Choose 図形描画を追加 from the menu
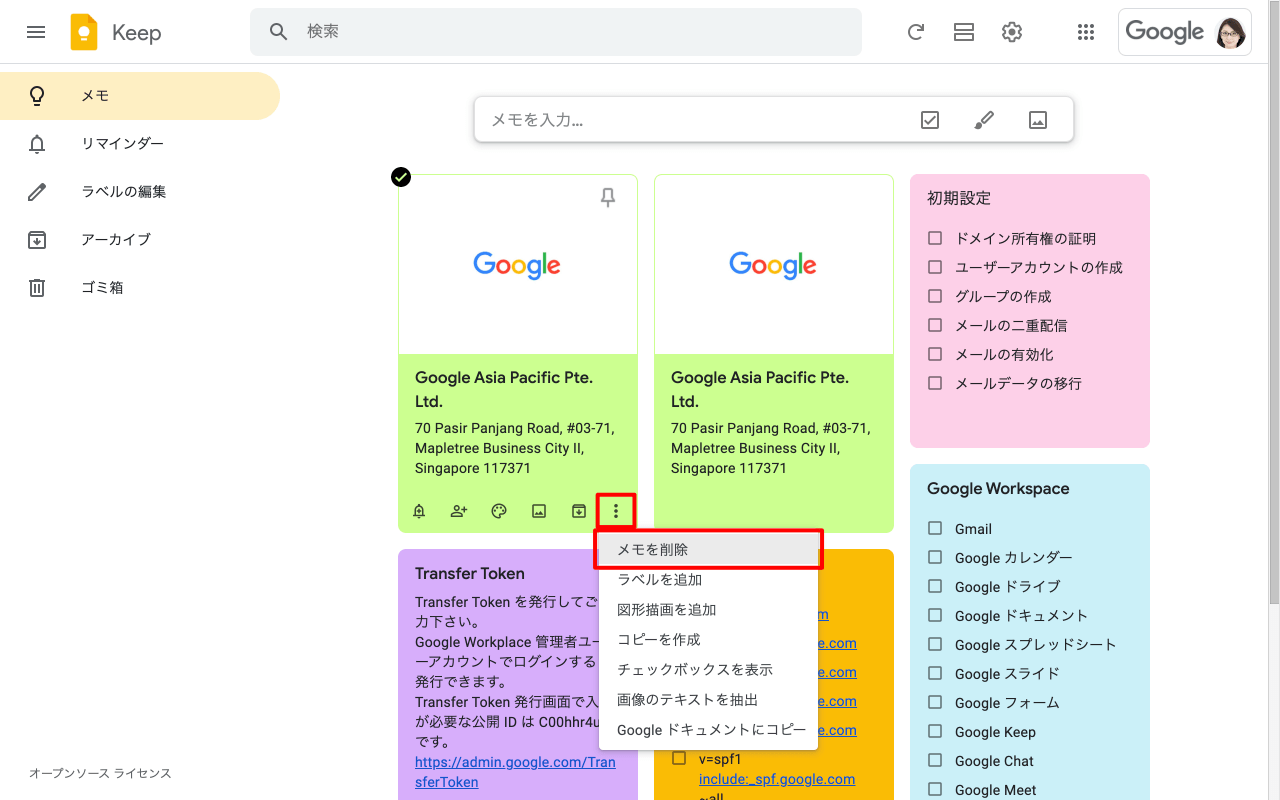 [x=708, y=610]
